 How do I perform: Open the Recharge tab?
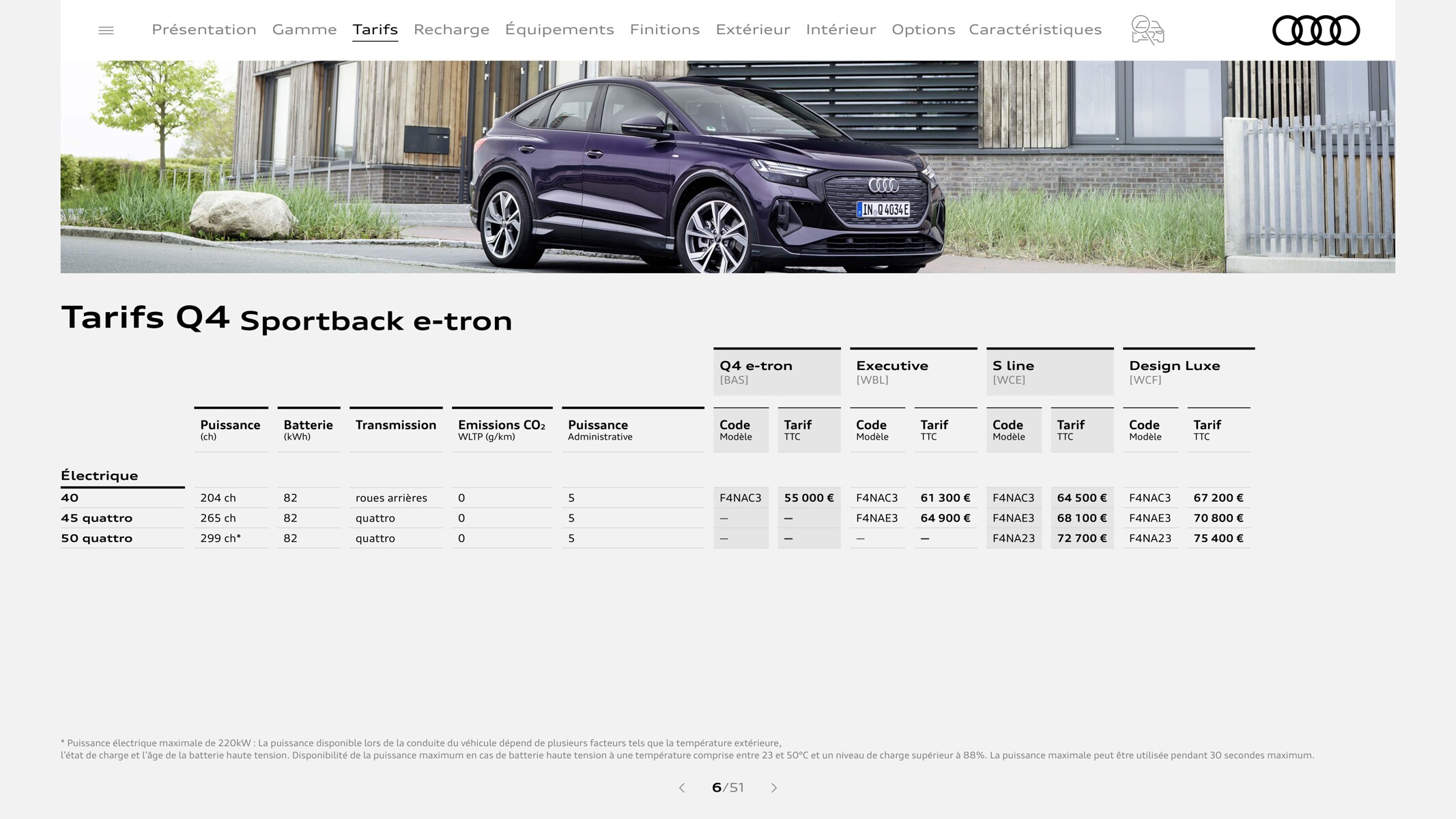coord(451,29)
